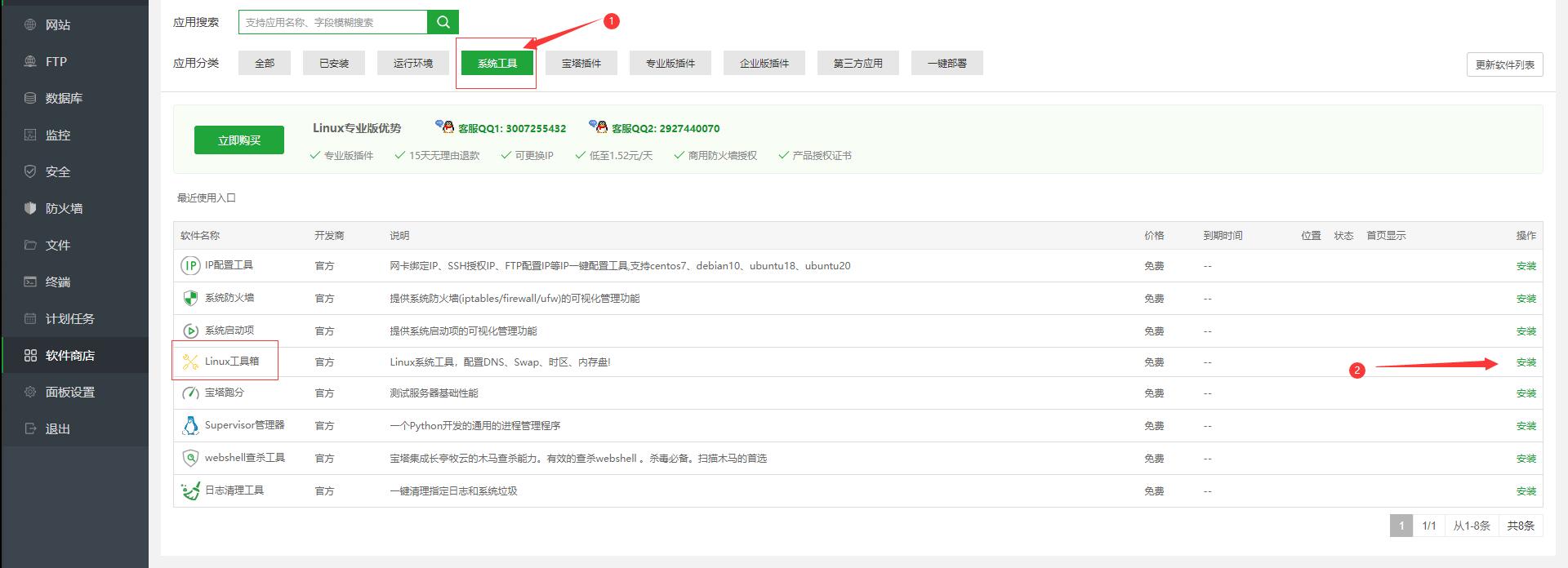The height and width of the screenshot is (568, 1568).
Task: Click the 防火墙 firewall icon
Action: (30, 208)
